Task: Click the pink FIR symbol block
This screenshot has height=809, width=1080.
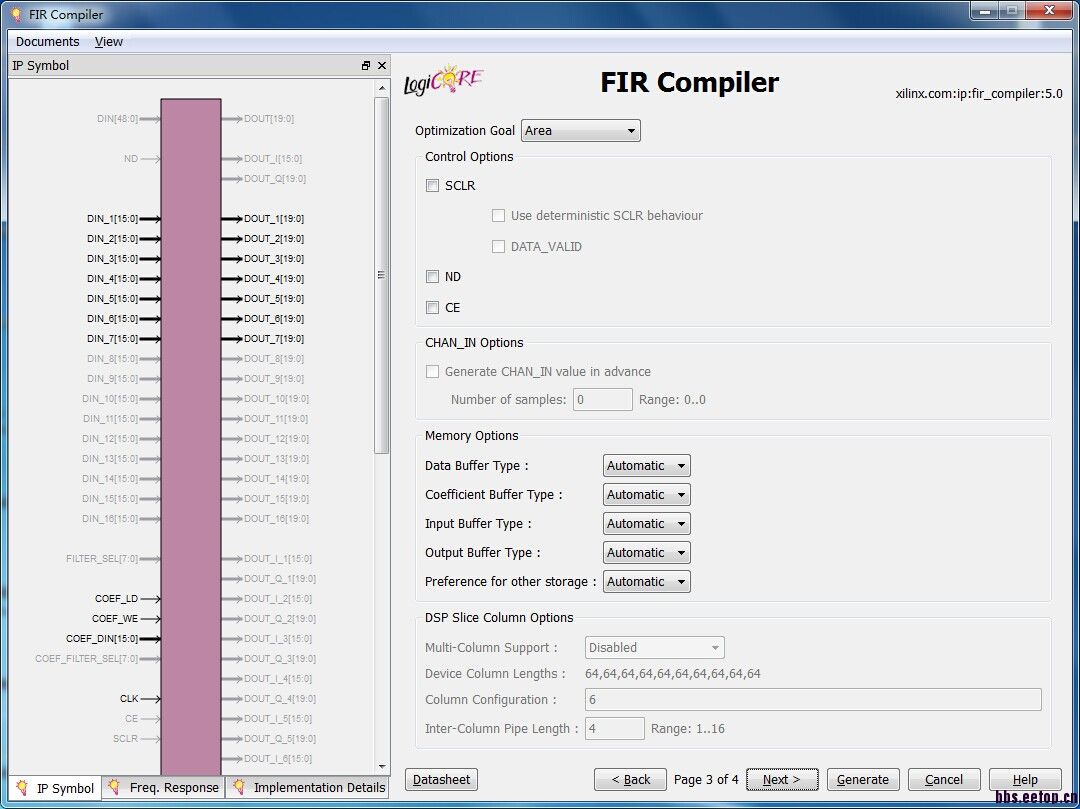Action: pos(191,437)
